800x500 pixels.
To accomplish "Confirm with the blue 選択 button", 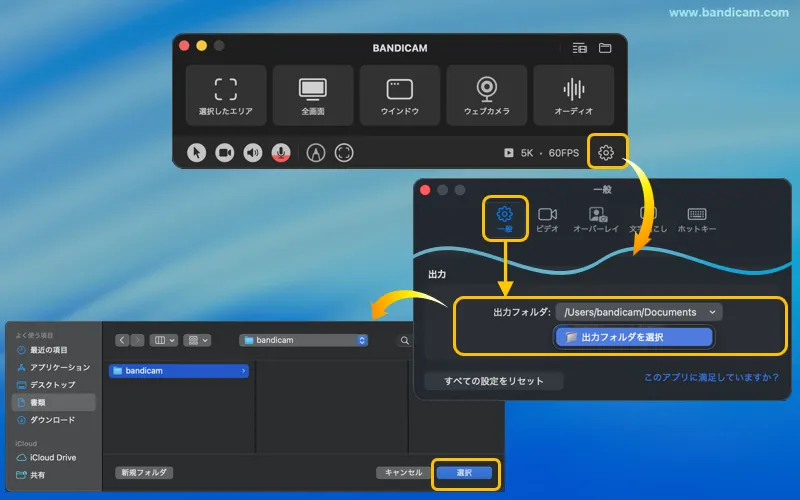I will [x=464, y=473].
